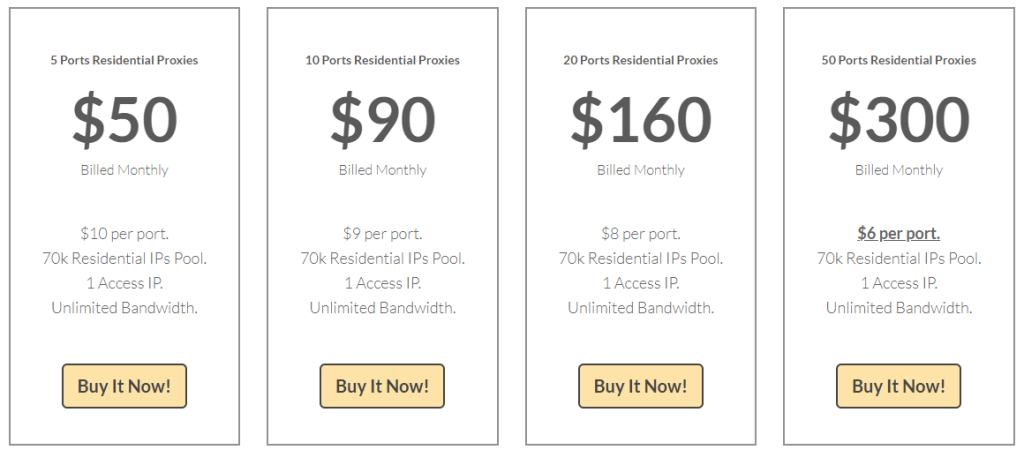Click Buy It Now for $50 plan
The width and height of the screenshot is (1024, 450).
point(124,386)
